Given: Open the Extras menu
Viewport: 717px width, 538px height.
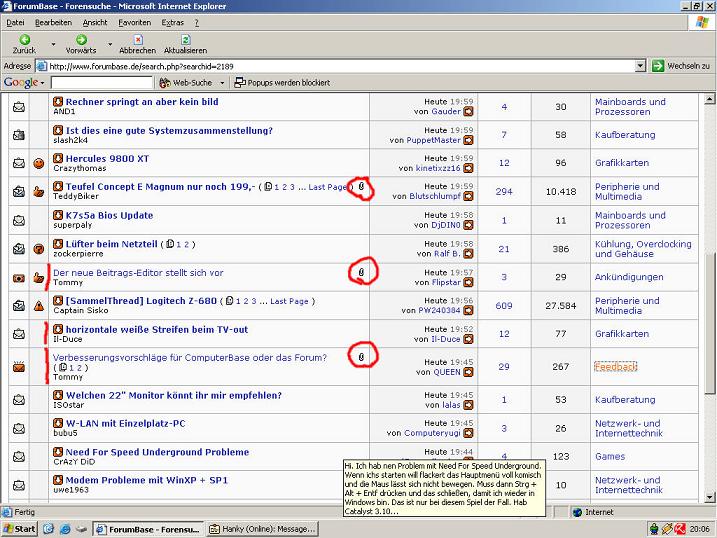Looking at the screenshot, I should (x=172, y=22).
